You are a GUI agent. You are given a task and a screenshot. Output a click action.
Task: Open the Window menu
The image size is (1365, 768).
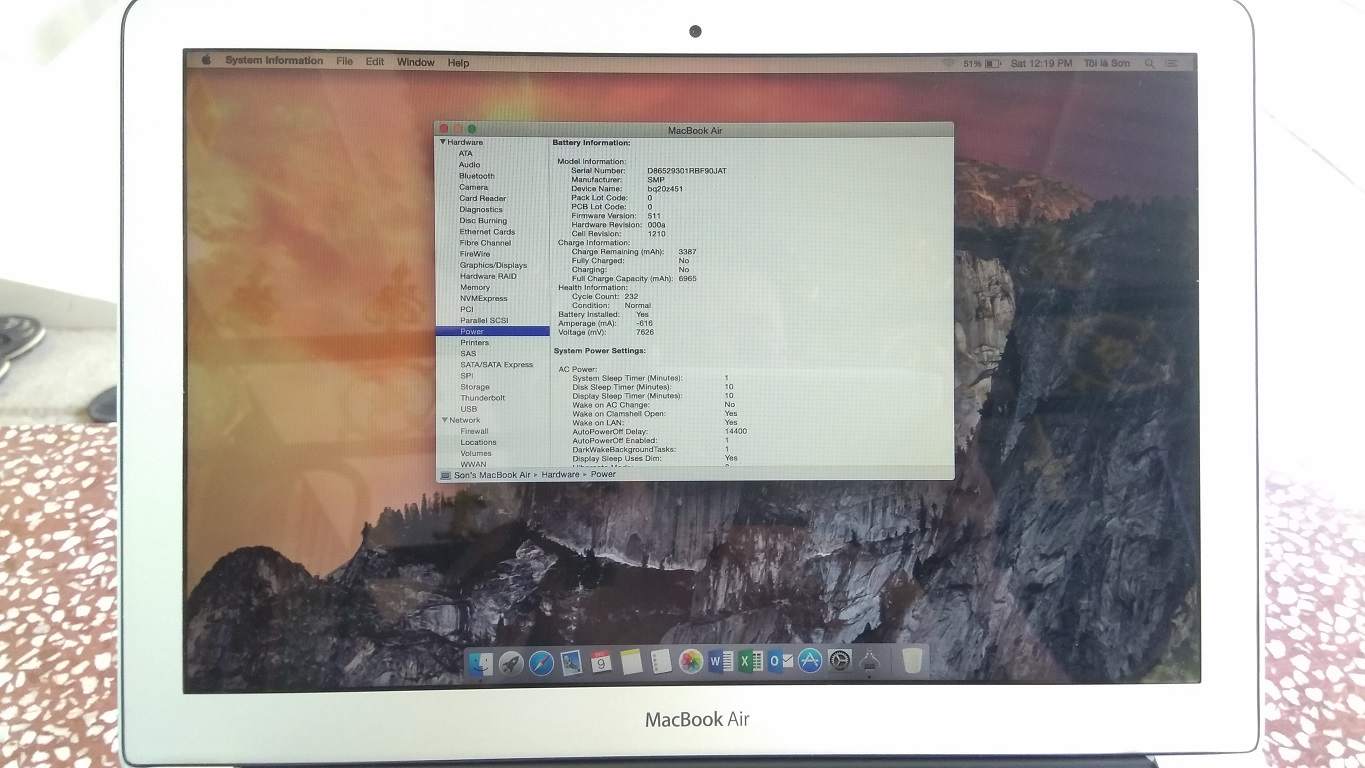click(x=416, y=62)
